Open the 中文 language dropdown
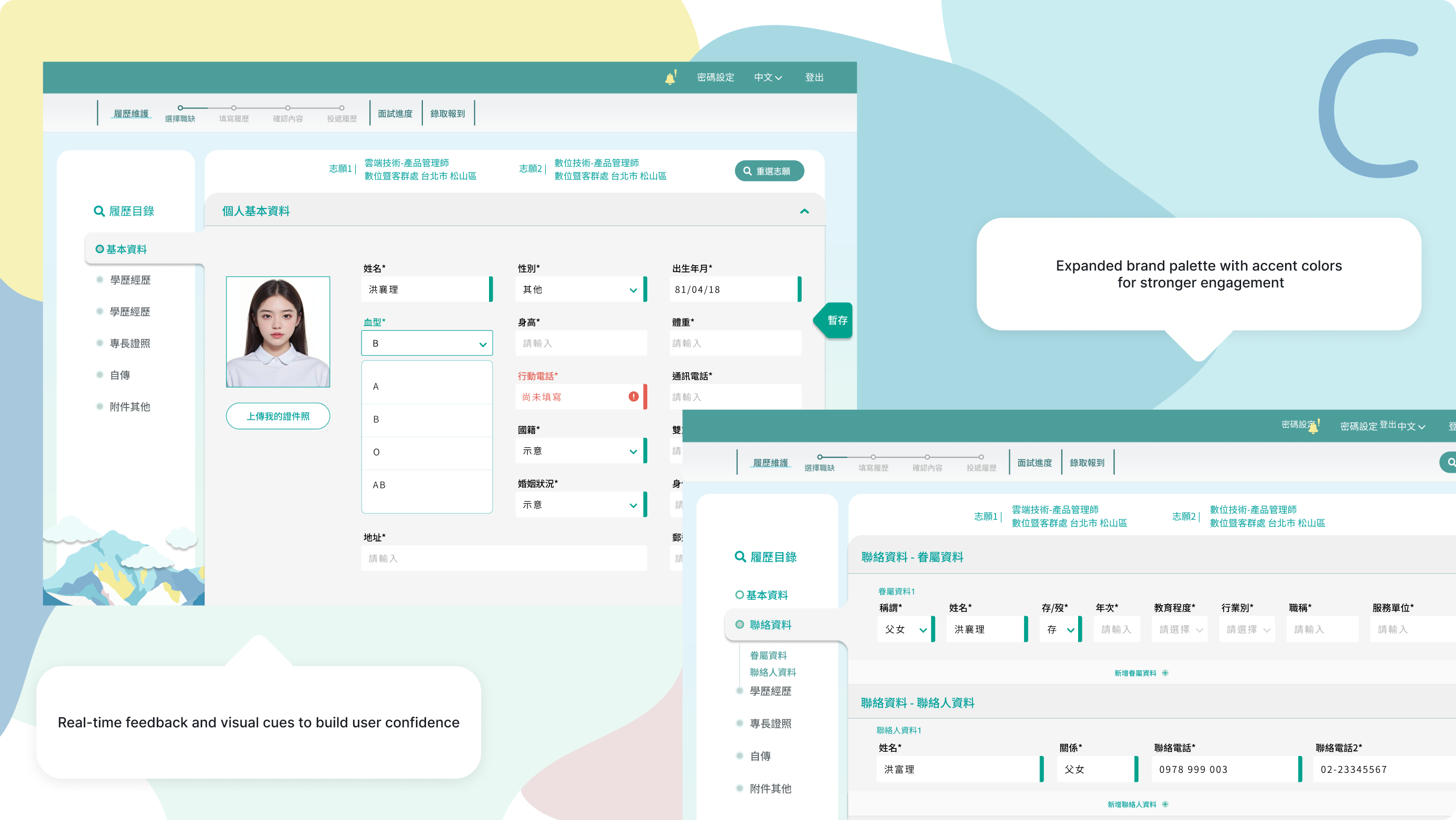This screenshot has width=1456, height=820. pos(767,77)
